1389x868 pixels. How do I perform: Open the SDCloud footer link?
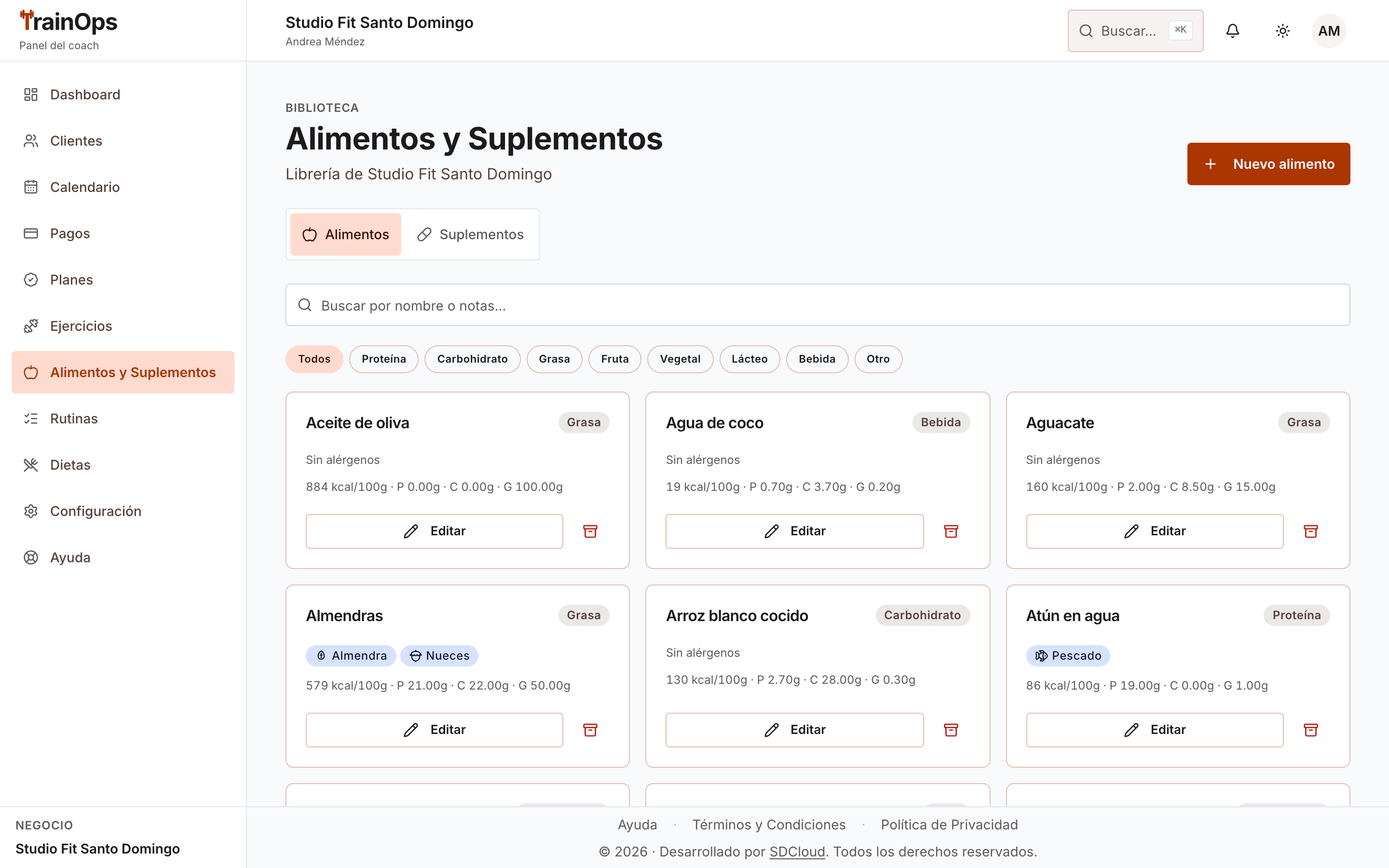(797, 851)
